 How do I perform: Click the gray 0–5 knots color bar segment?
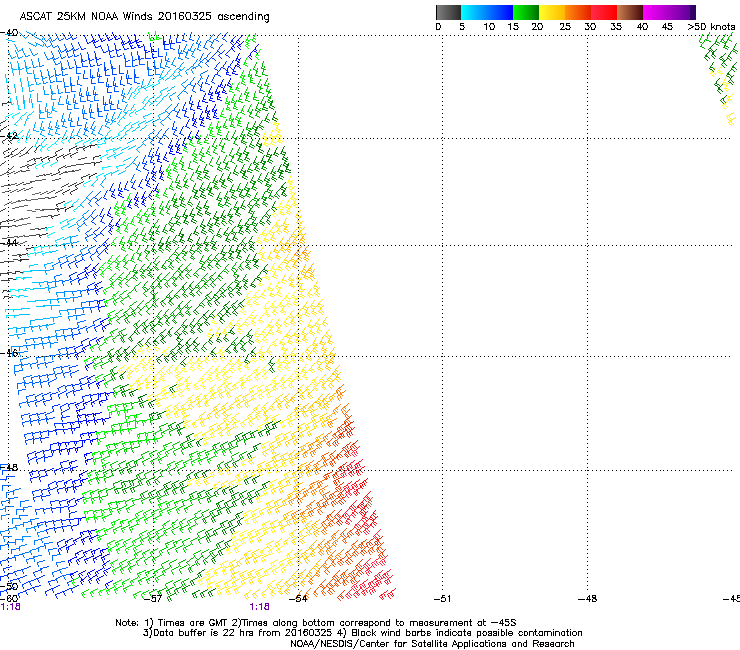tap(448, 12)
